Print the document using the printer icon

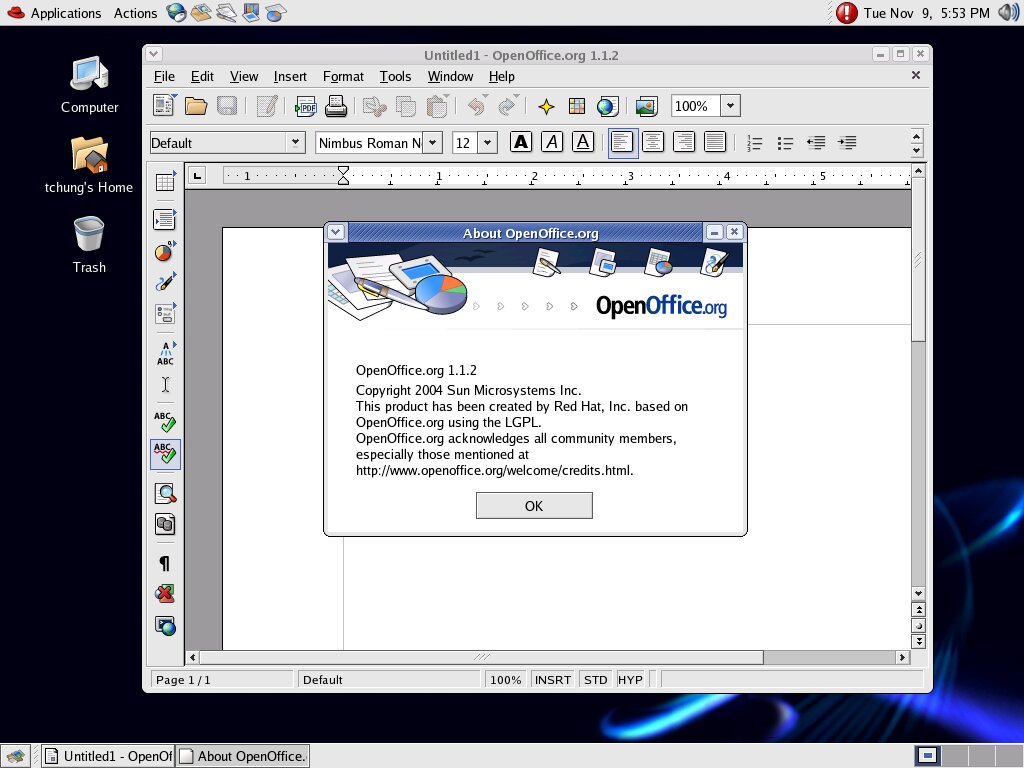pyautogui.click(x=336, y=106)
